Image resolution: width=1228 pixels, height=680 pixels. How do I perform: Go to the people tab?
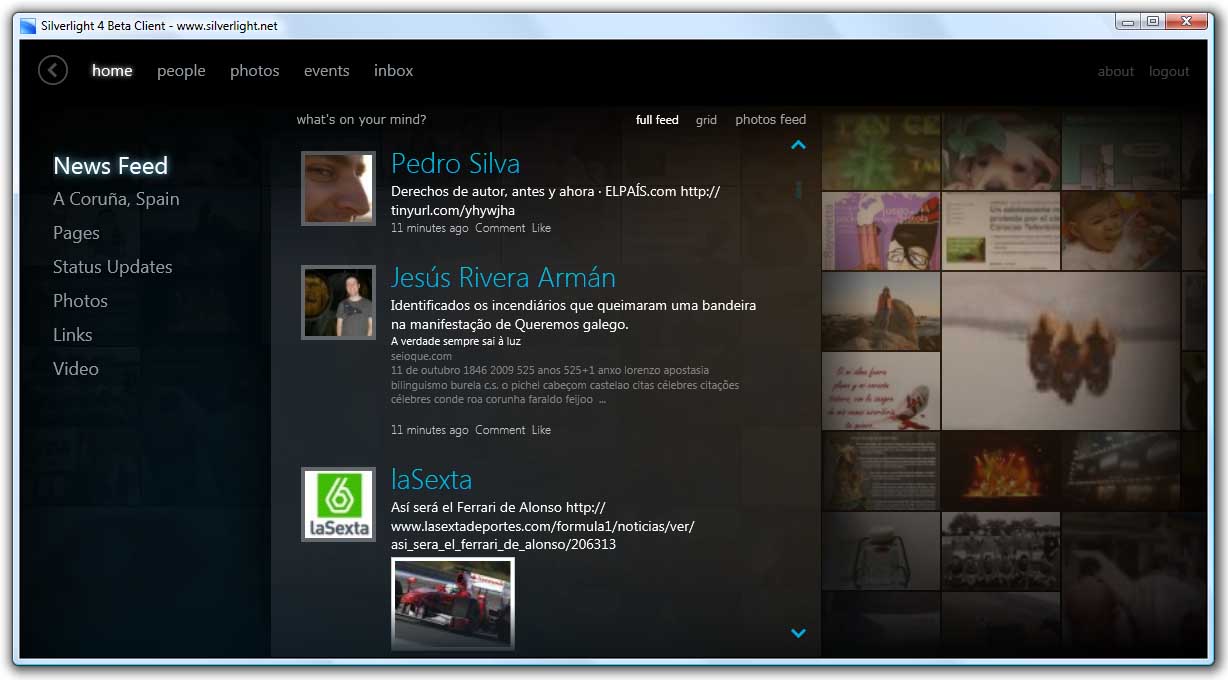click(x=181, y=71)
